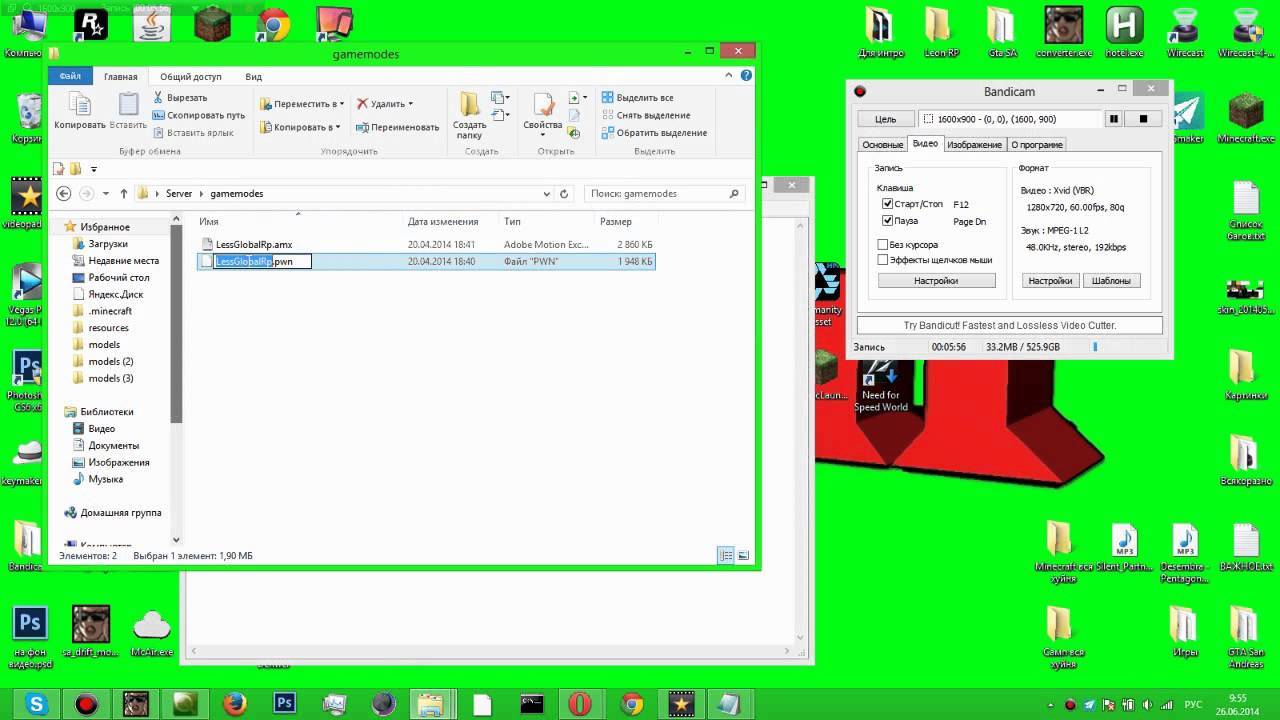
Task: Open the McAir.exe cloud desktop icon
Action: click(151, 632)
